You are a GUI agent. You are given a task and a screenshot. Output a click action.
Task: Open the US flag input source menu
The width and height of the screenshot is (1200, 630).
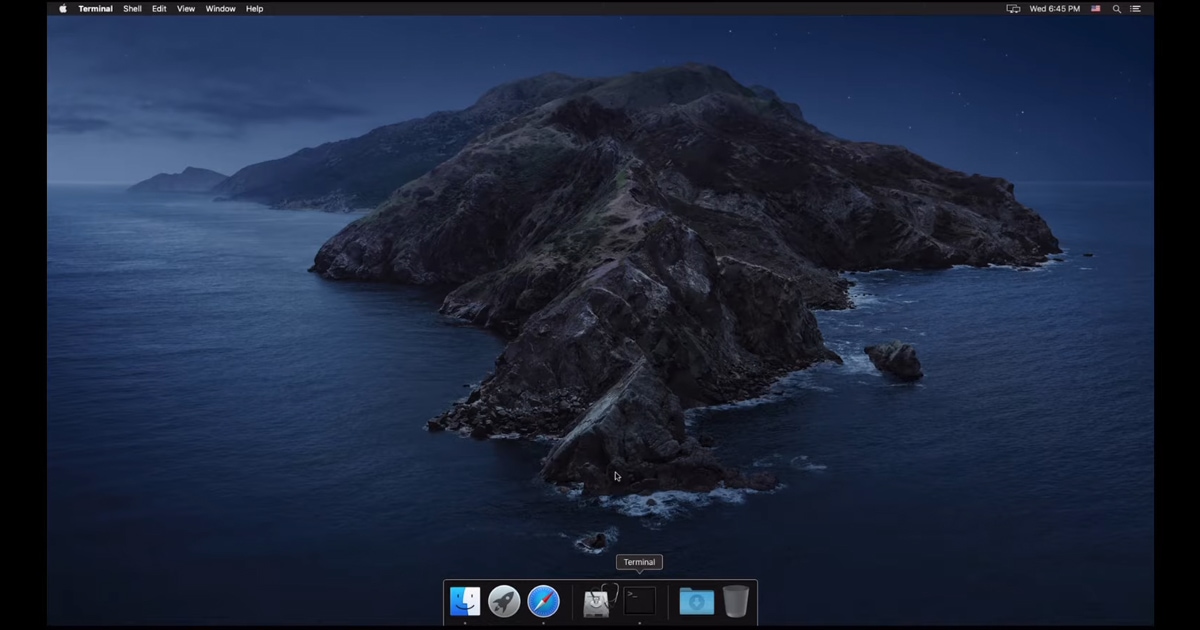coord(1096,9)
